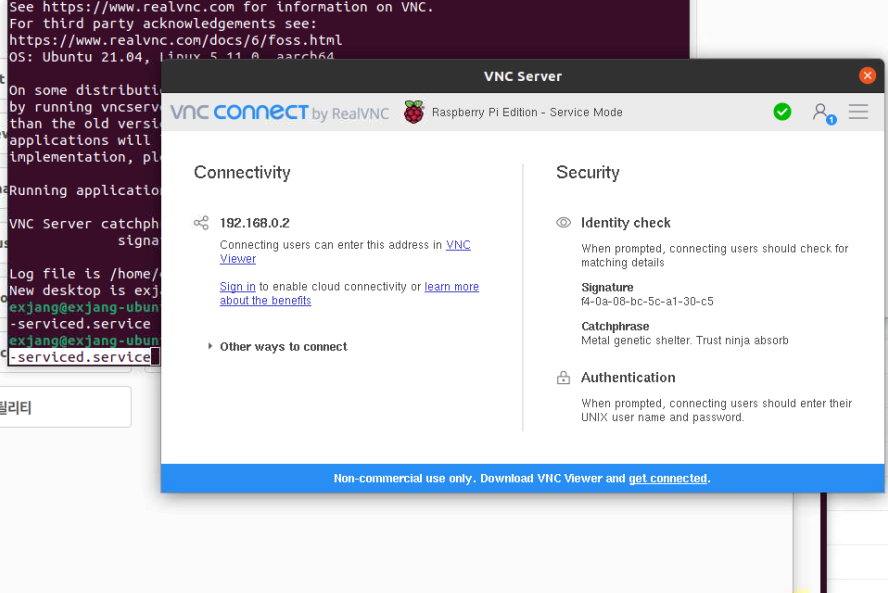
Task: Click the signature value f4-0a-08-bc-5c-a1-30-c5
Action: [647, 301]
